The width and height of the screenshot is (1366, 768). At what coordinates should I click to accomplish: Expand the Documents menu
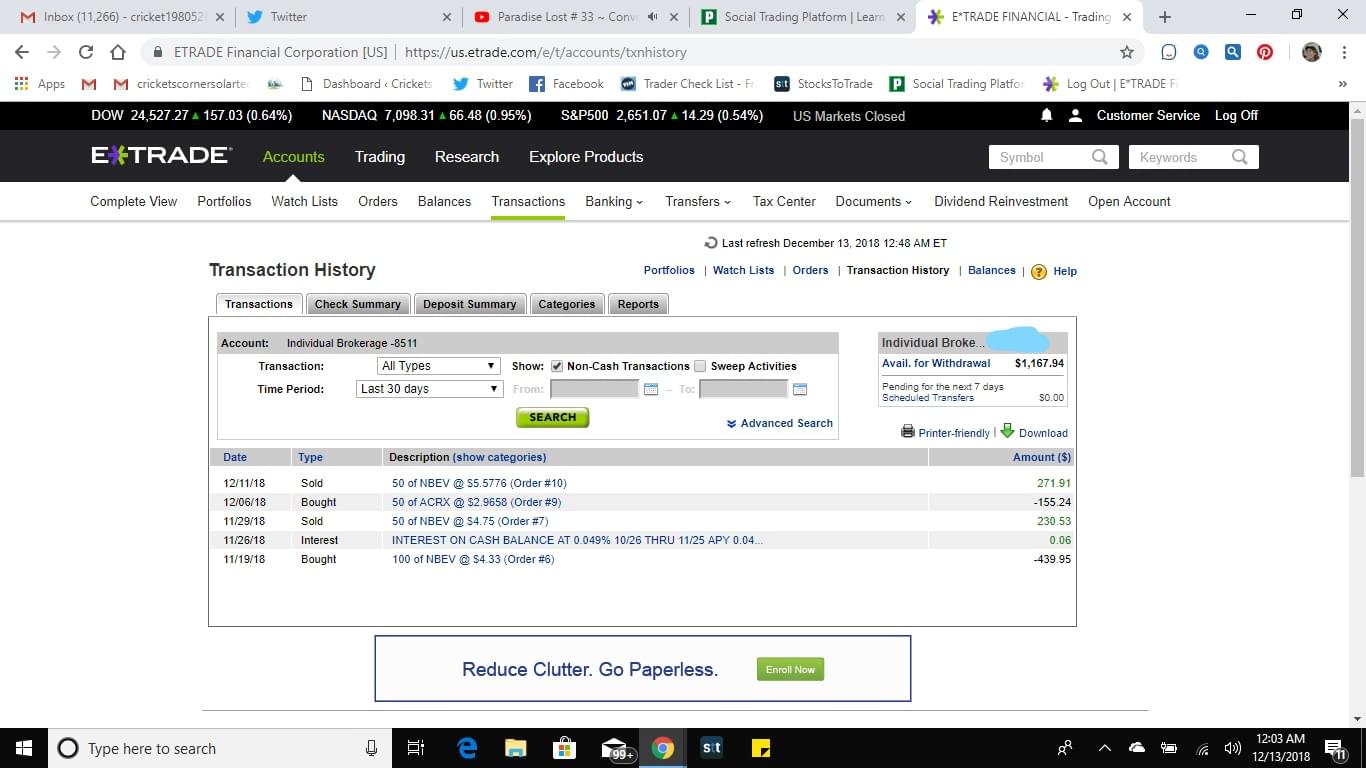874,201
